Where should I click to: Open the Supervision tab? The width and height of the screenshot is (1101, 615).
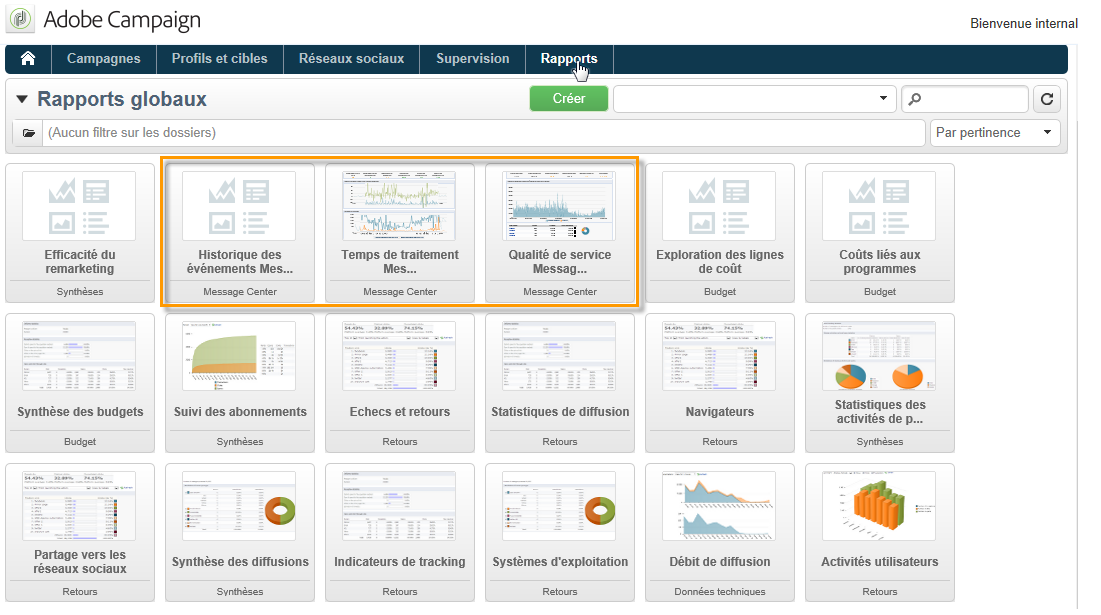[473, 59]
